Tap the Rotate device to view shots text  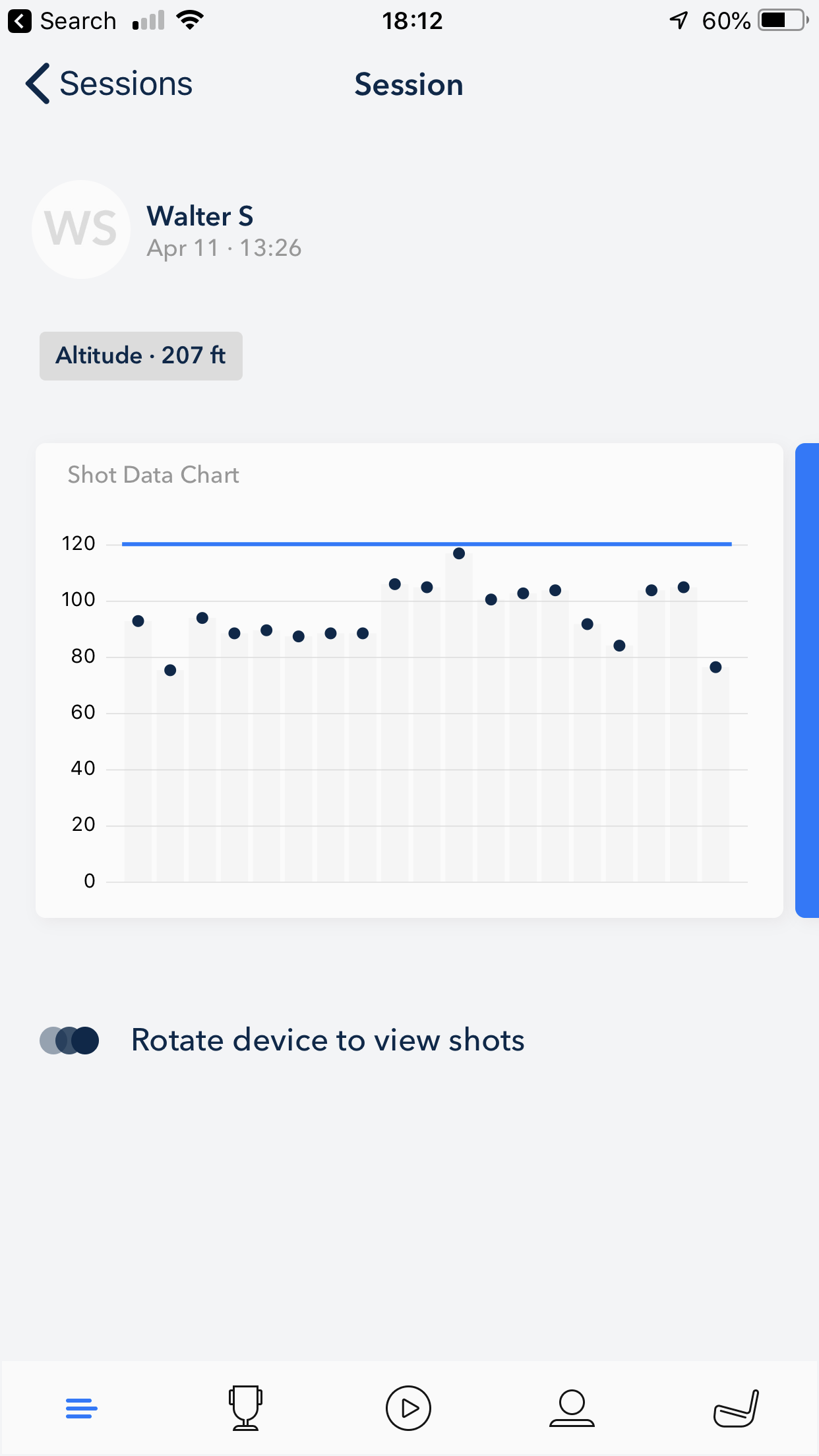tap(328, 1041)
